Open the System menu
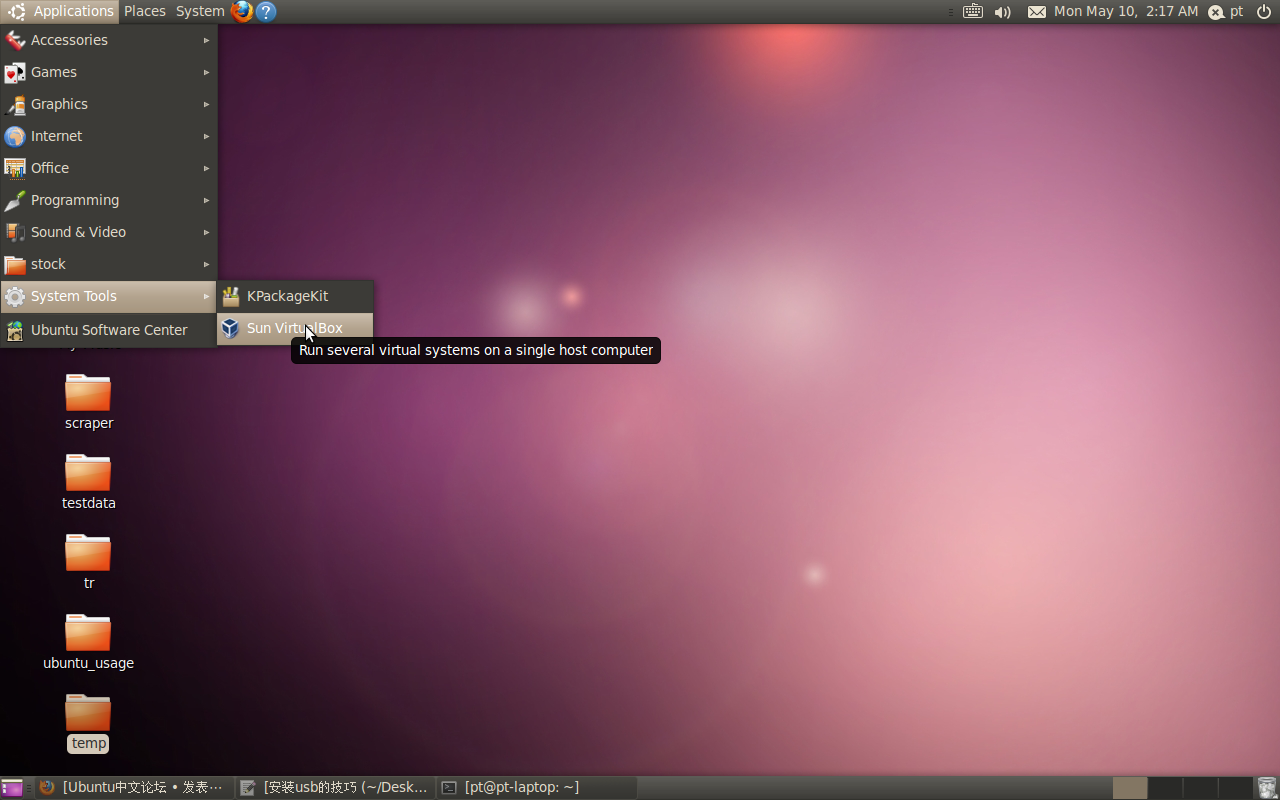Image resolution: width=1280 pixels, height=800 pixels. (x=200, y=11)
